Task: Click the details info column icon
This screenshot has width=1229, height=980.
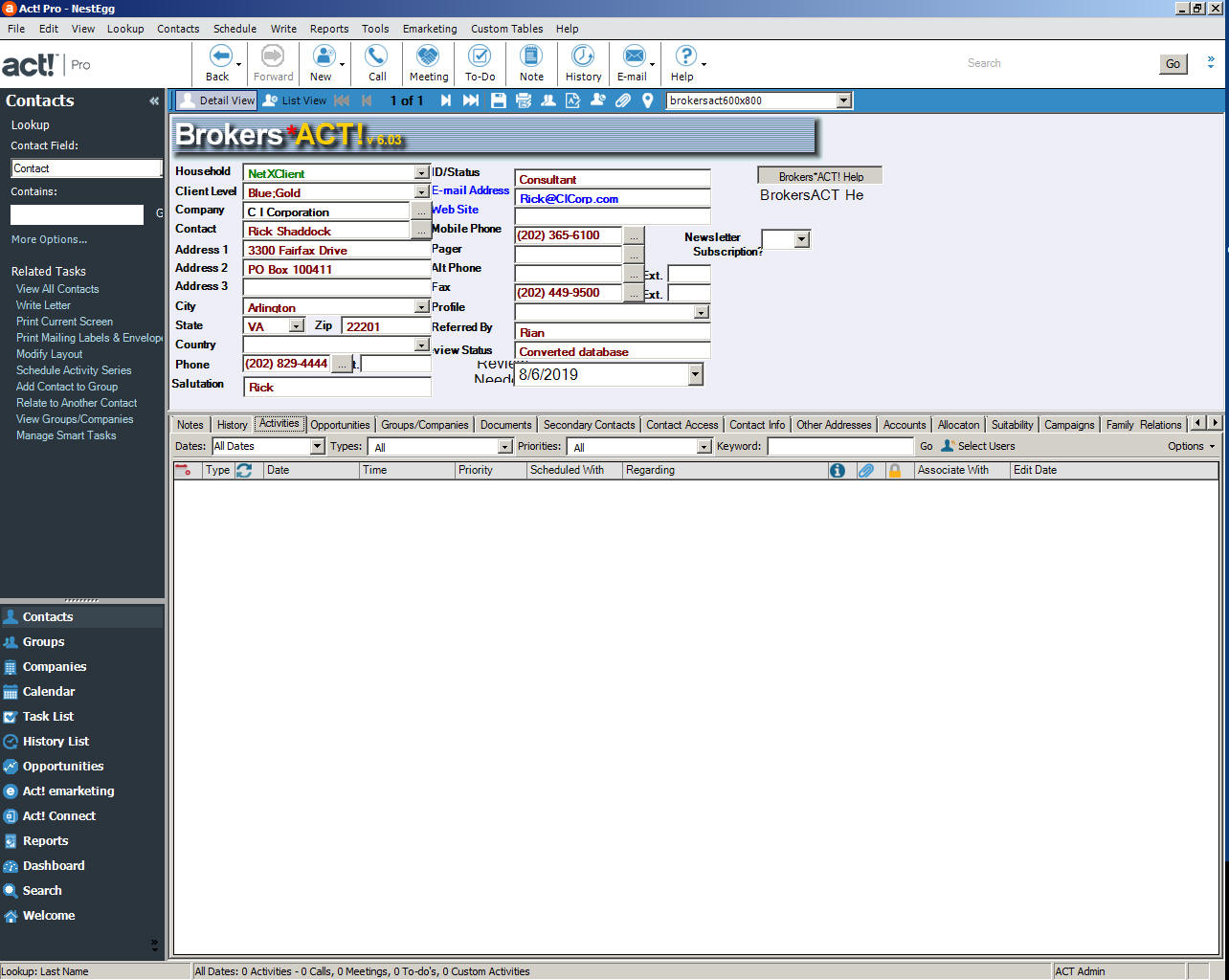Action: click(x=838, y=470)
